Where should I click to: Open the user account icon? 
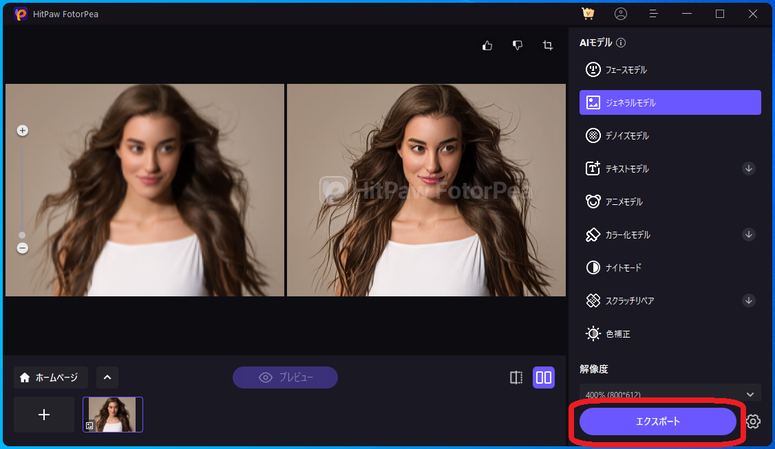(x=621, y=14)
